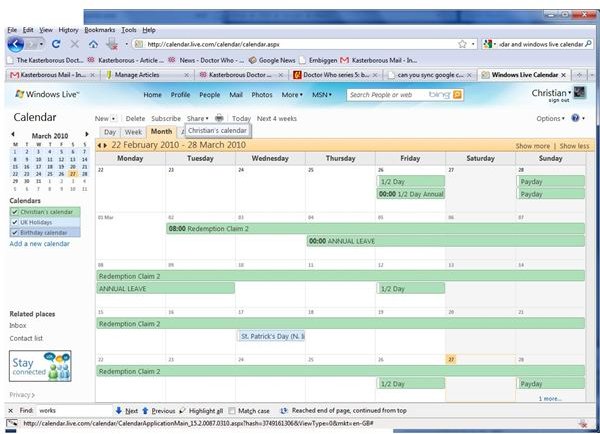
Task: Click the browser Back arrow button
Action: coord(15,44)
